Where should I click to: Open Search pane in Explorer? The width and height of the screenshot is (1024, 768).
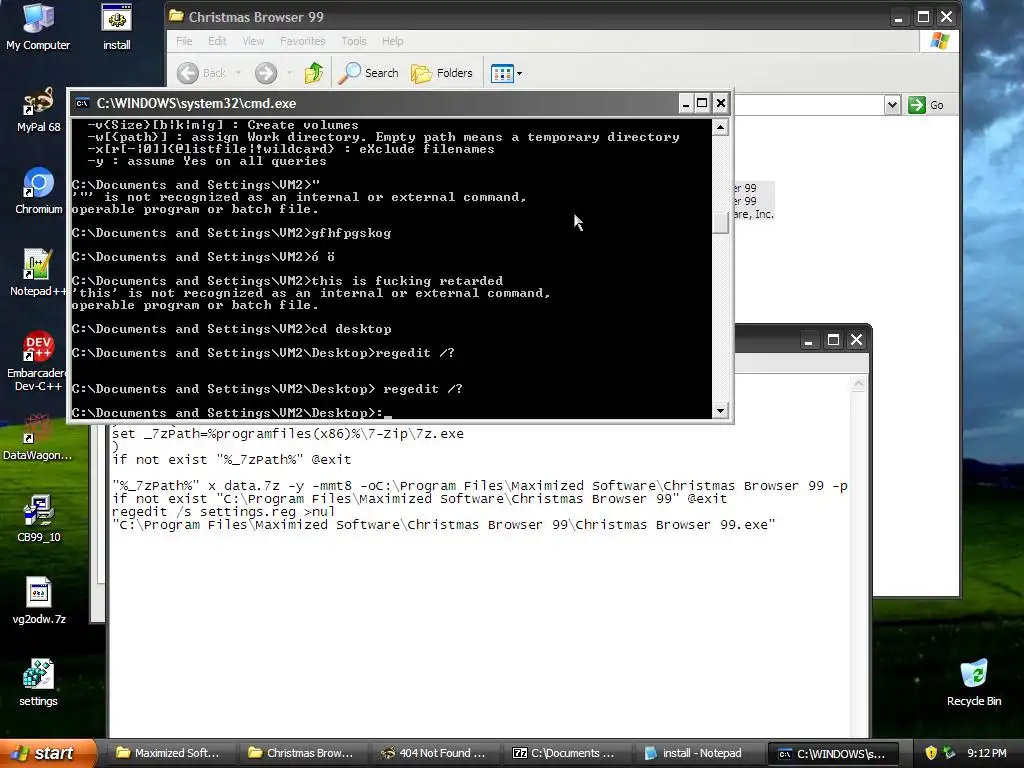point(369,73)
